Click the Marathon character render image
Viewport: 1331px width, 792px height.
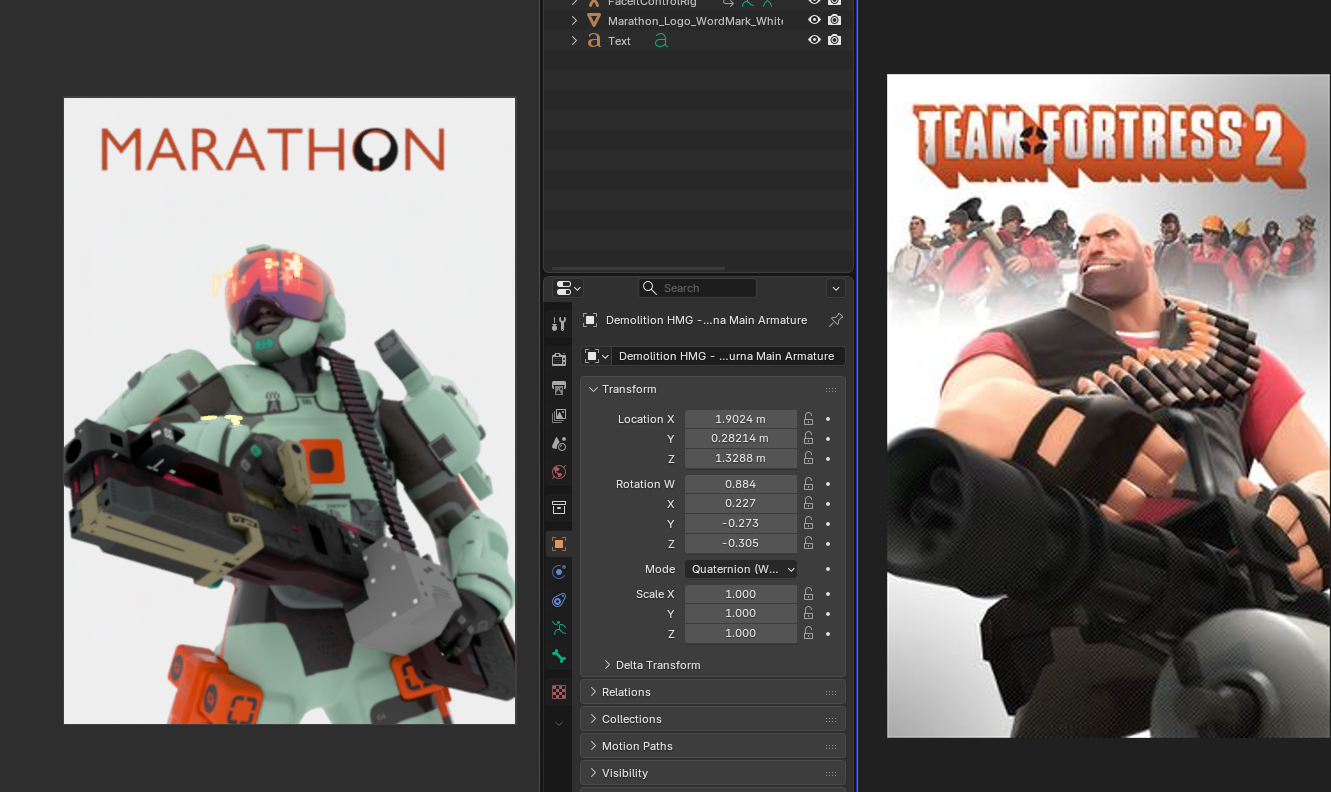click(290, 411)
